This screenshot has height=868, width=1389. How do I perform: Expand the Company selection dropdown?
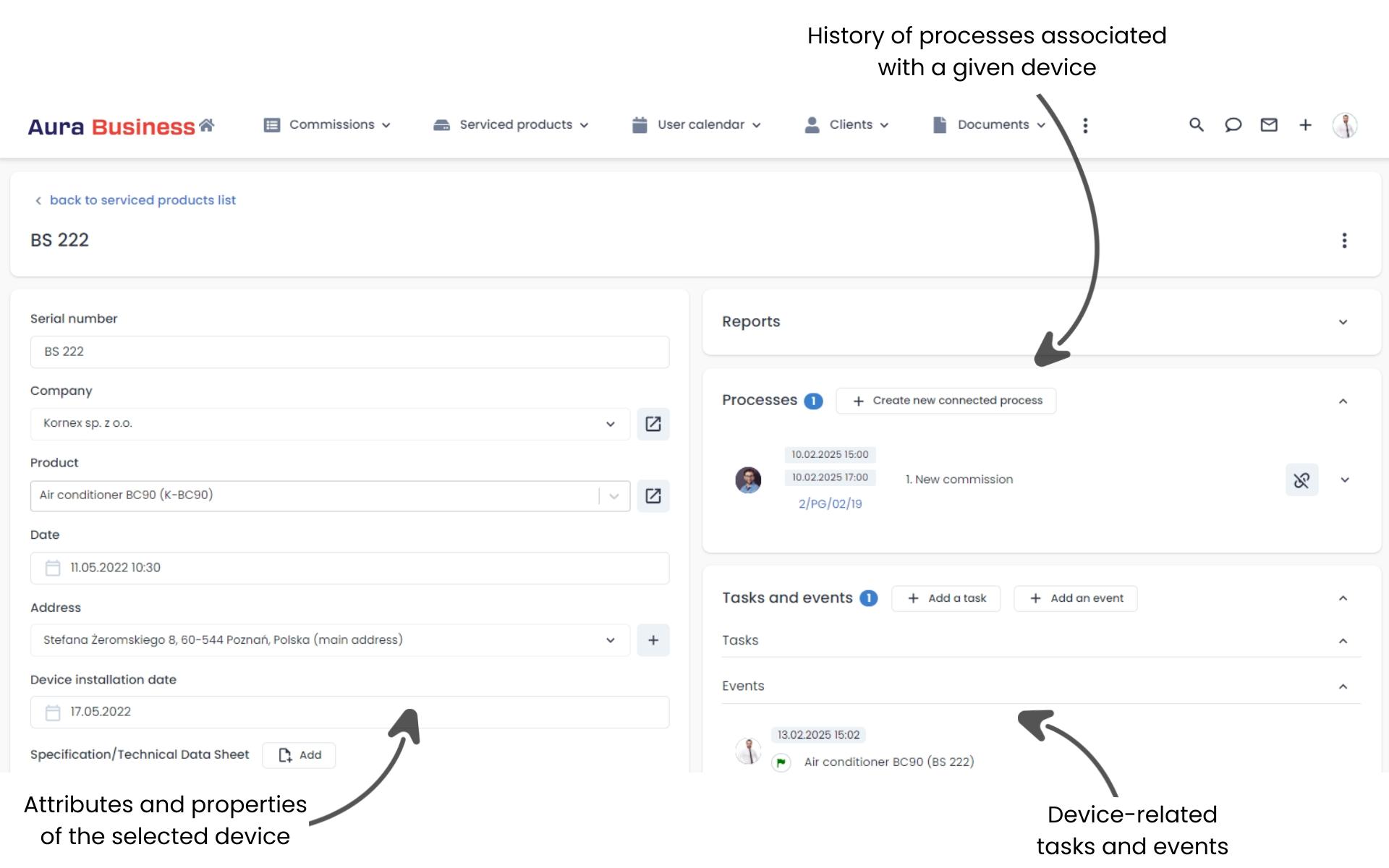click(x=611, y=424)
